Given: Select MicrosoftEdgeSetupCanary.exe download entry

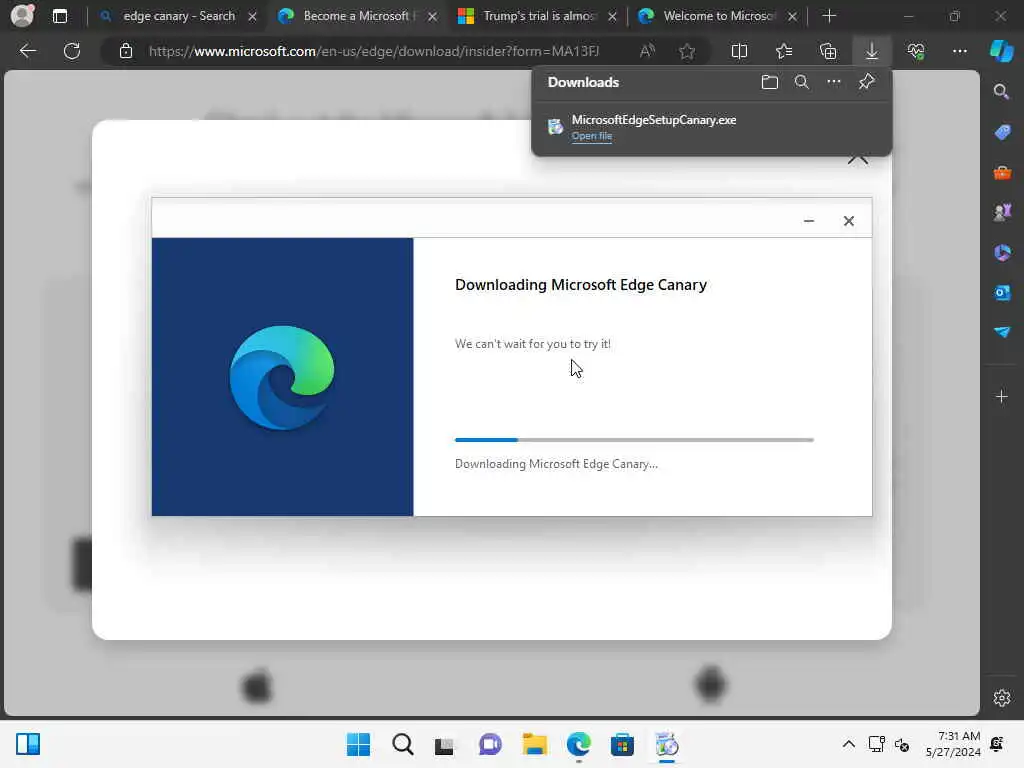Looking at the screenshot, I should point(712,127).
